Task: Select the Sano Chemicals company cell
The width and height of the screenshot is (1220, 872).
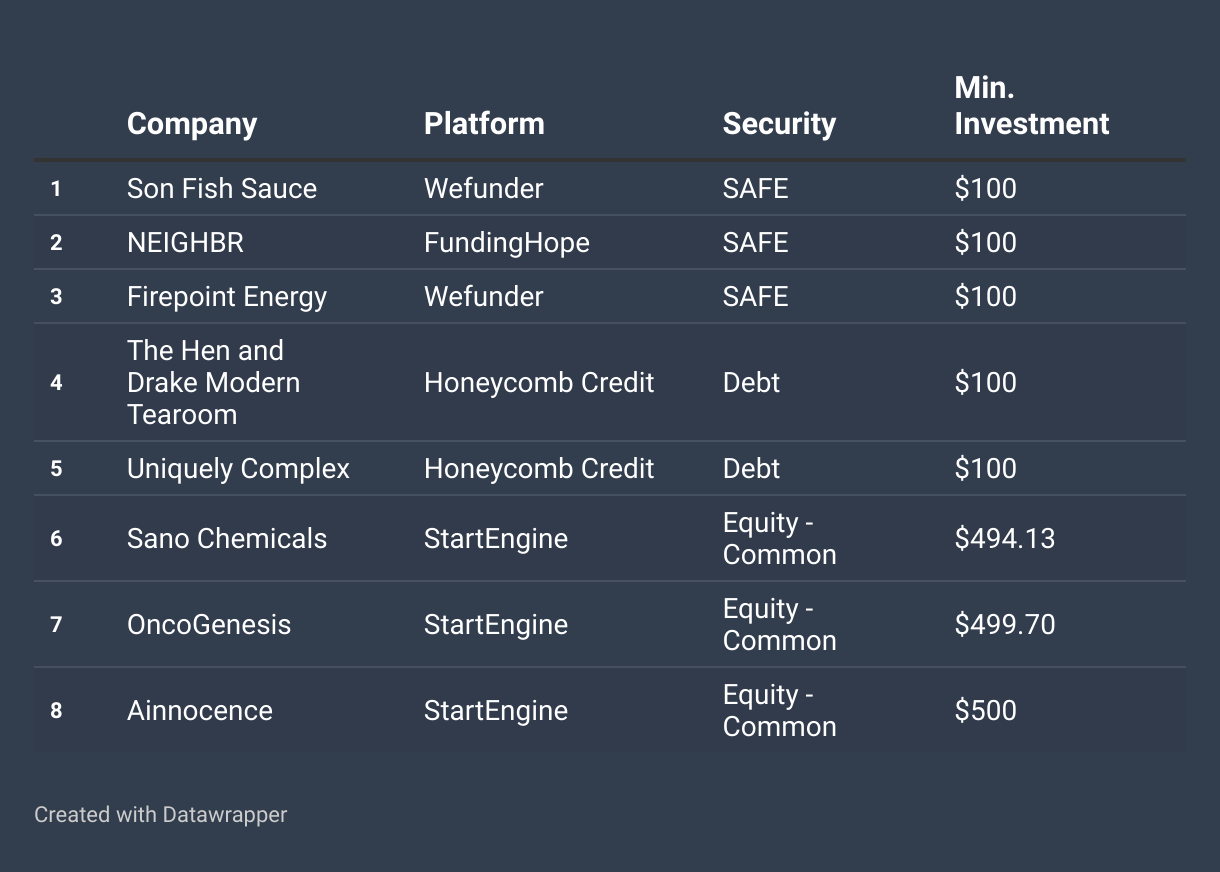Action: [x=227, y=539]
